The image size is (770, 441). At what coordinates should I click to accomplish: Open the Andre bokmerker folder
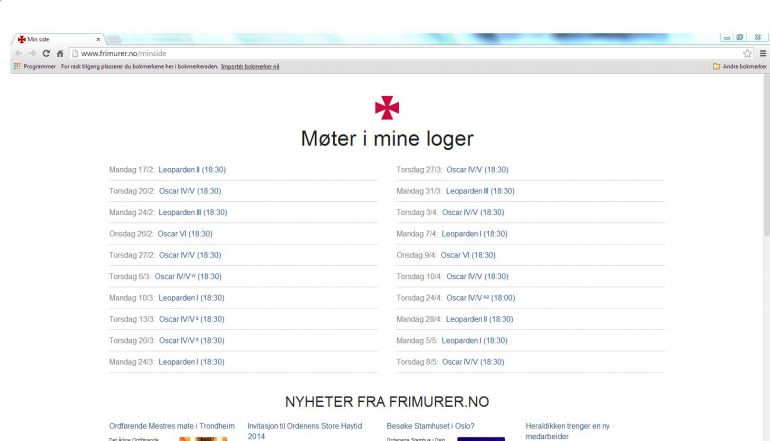740,66
